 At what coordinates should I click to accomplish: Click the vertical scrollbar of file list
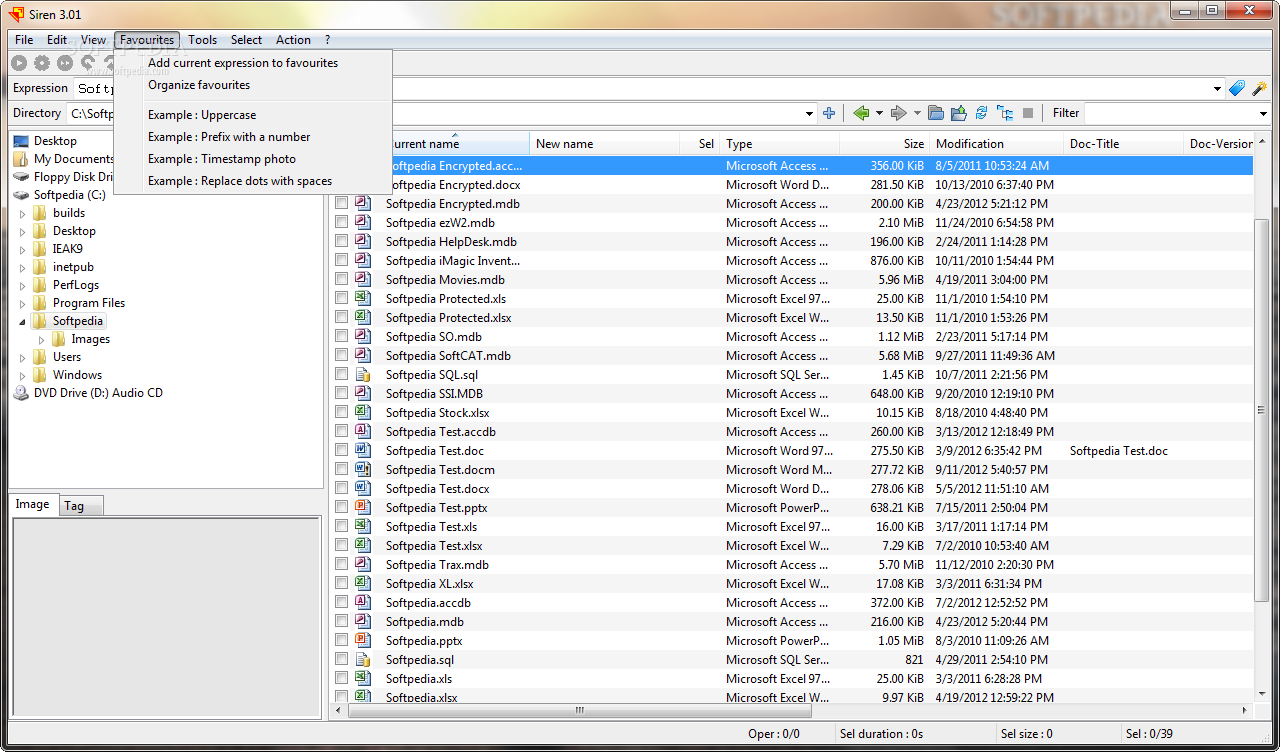tap(1262, 410)
